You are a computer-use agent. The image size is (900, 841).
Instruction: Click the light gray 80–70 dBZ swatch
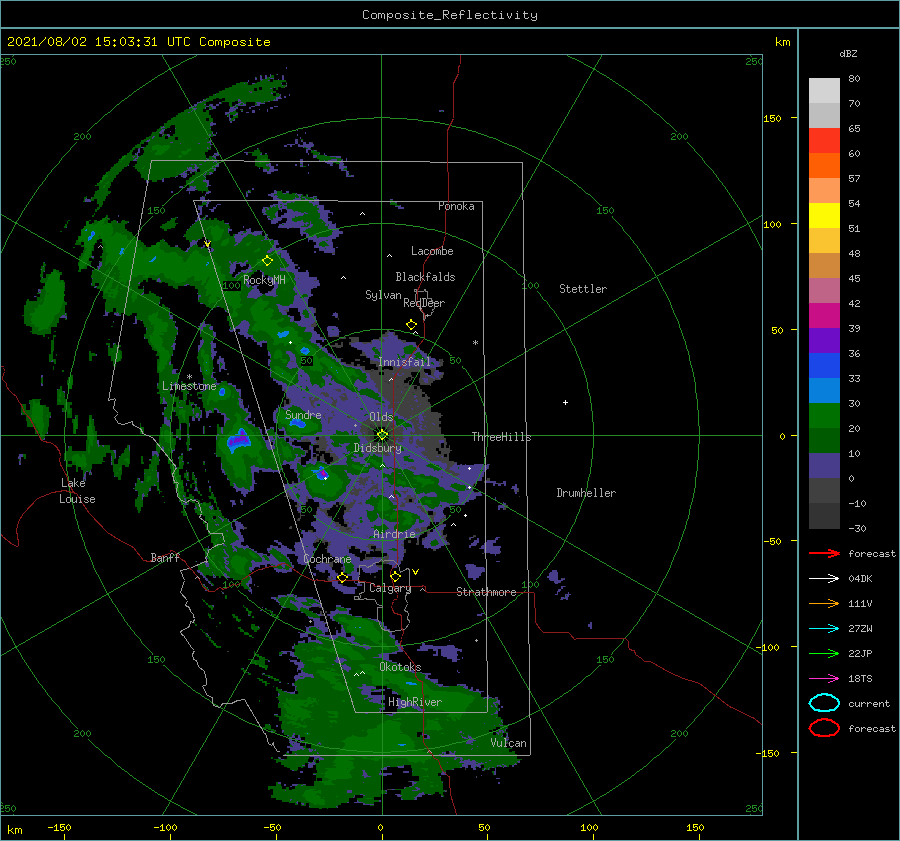pyautogui.click(x=824, y=91)
